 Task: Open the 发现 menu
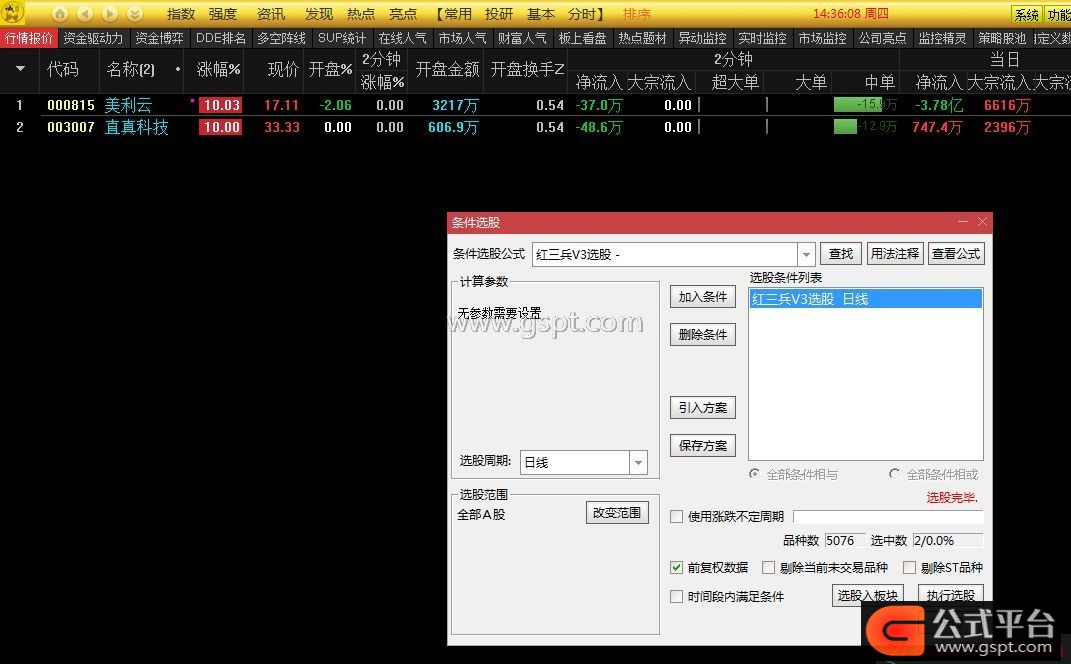click(x=318, y=14)
